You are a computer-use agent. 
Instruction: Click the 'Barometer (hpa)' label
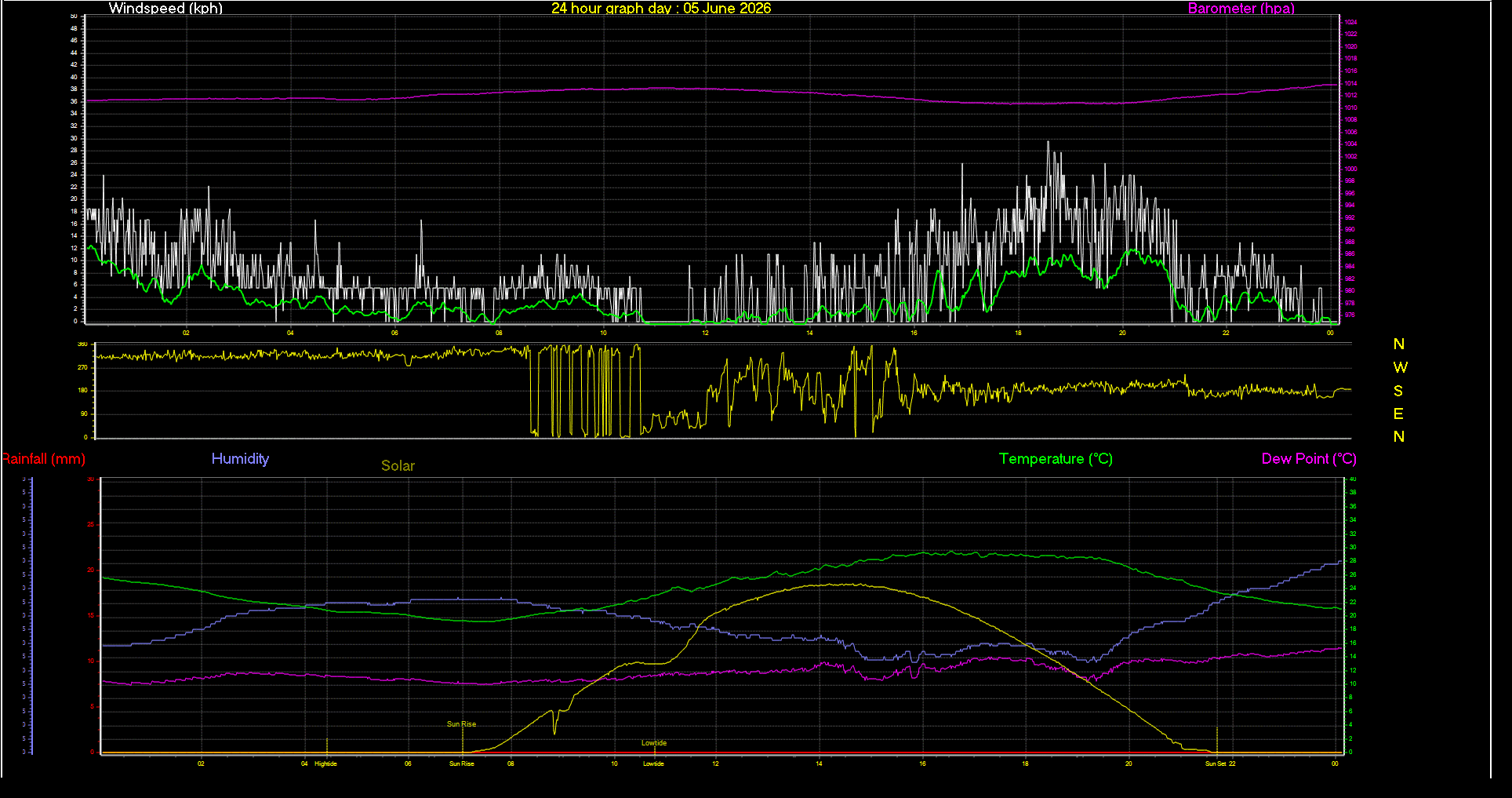[1241, 8]
